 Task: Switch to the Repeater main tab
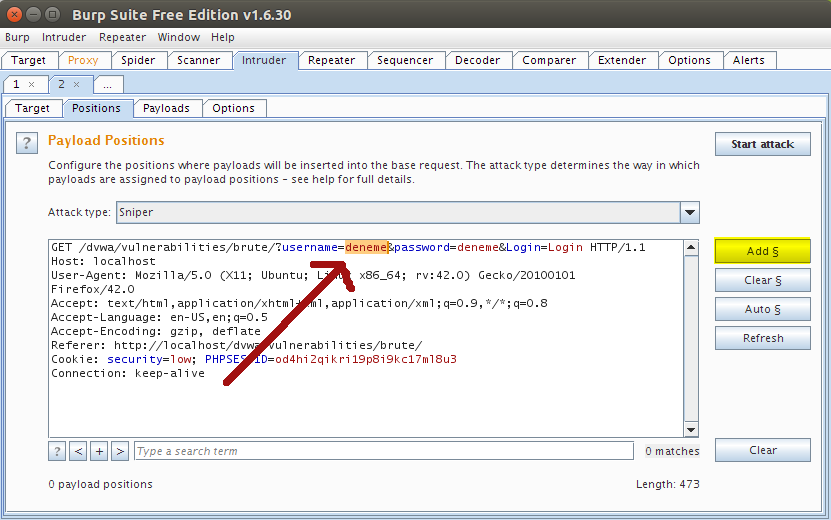pyautogui.click(x=332, y=60)
